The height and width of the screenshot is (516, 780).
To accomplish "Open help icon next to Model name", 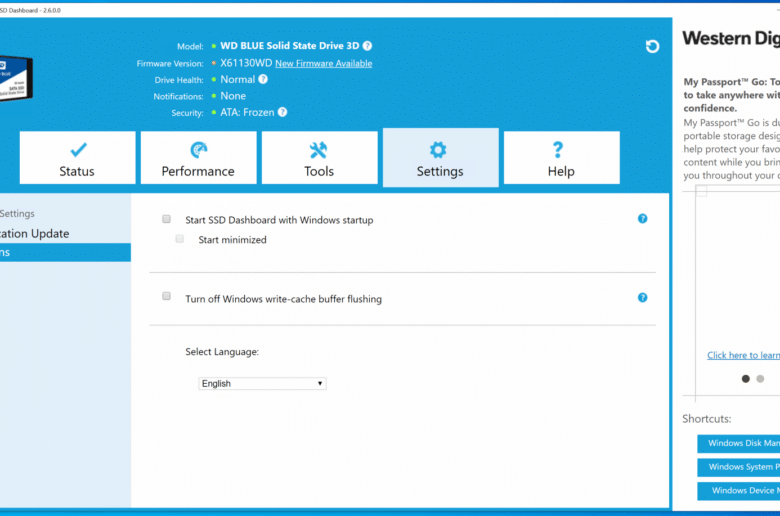I will pyautogui.click(x=367, y=46).
